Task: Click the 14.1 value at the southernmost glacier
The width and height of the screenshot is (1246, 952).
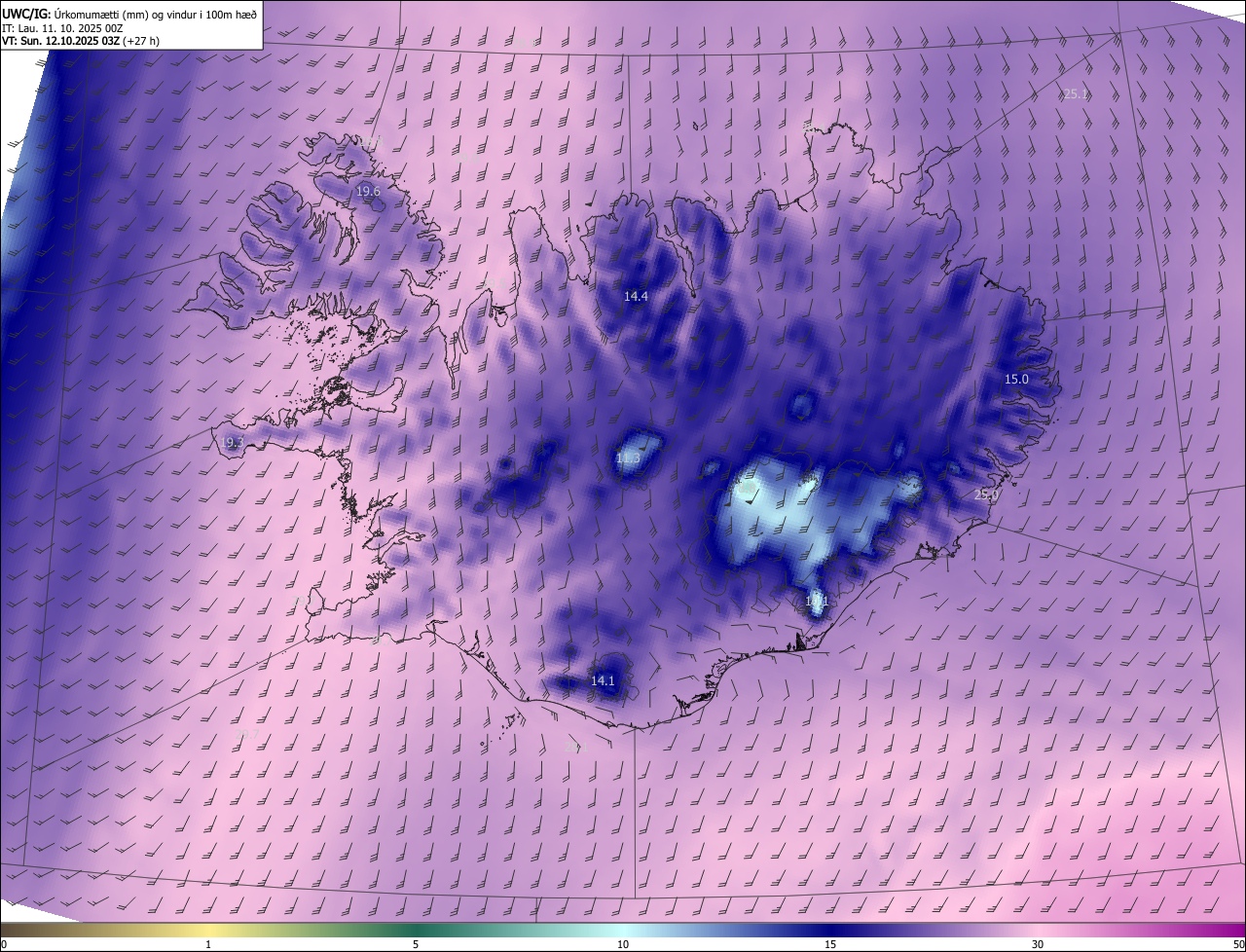Action: coord(603,680)
